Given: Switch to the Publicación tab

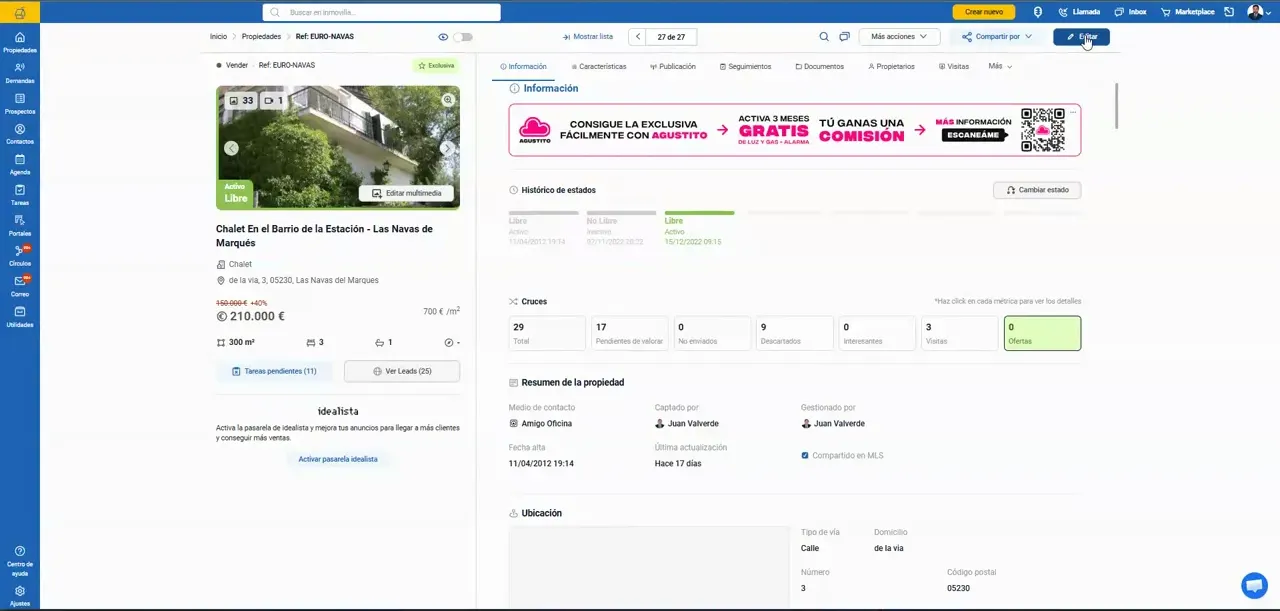Looking at the screenshot, I should tap(673, 66).
